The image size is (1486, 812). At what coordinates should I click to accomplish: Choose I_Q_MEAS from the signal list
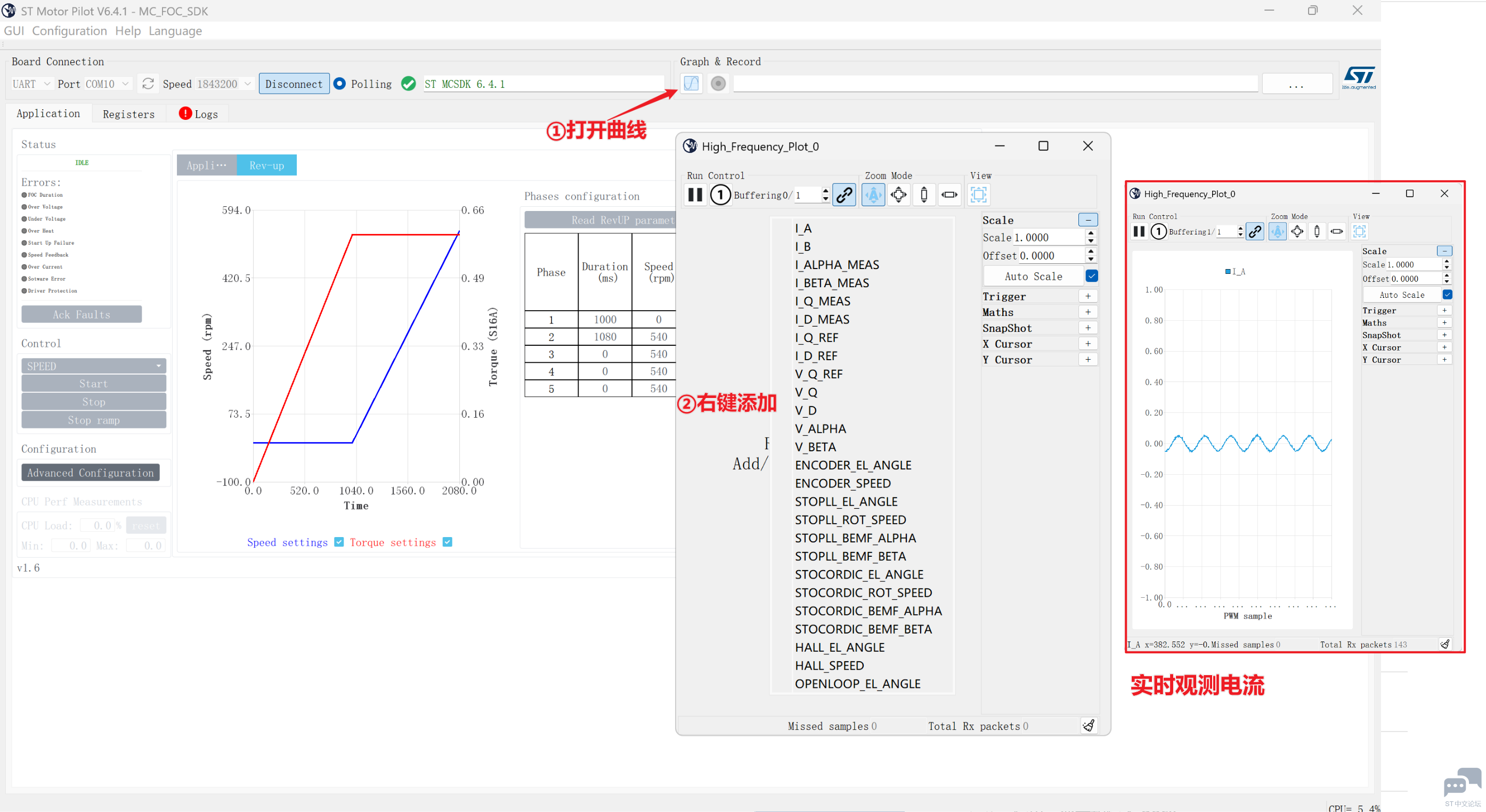pos(823,301)
